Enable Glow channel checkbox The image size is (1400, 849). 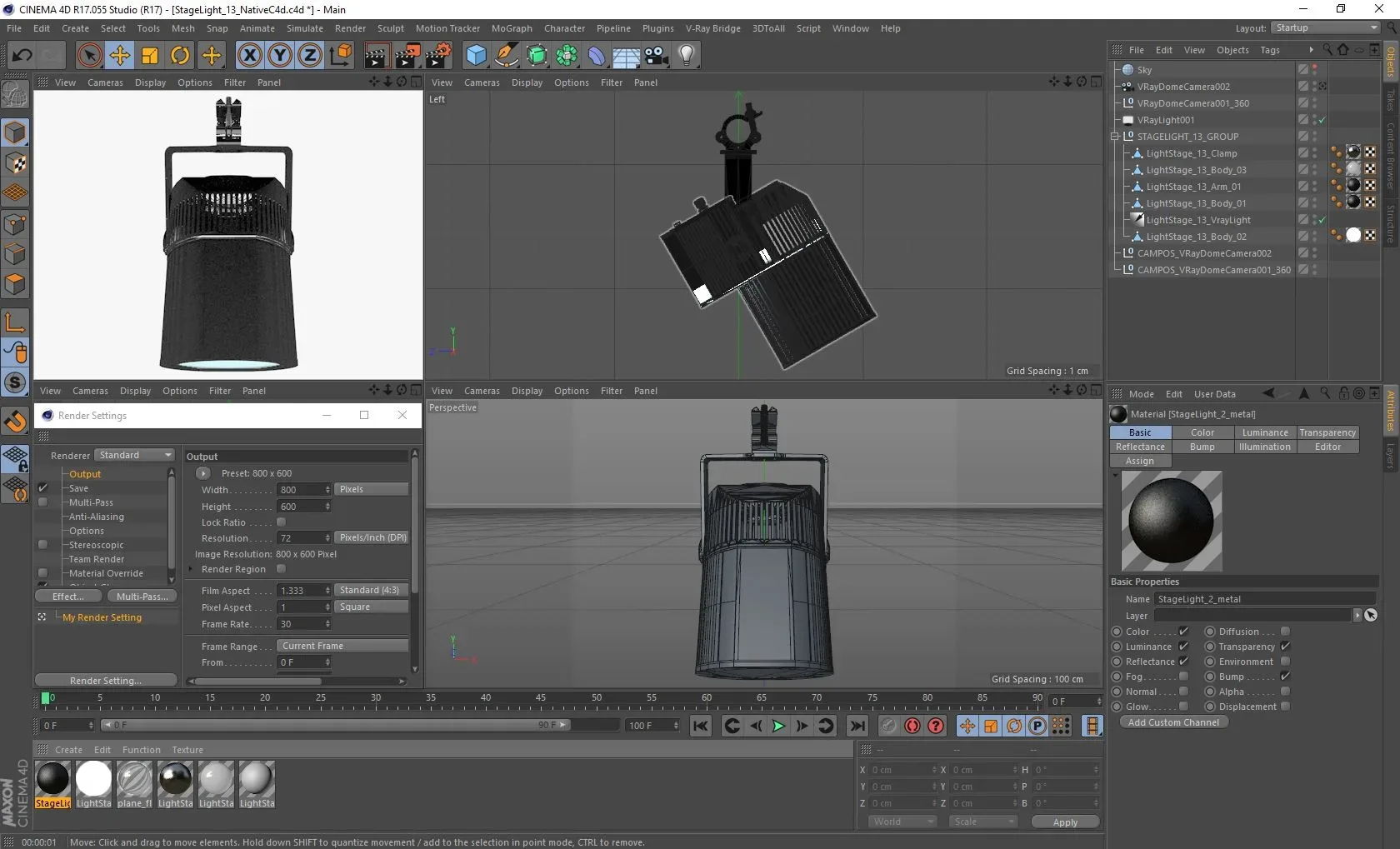tap(1183, 707)
